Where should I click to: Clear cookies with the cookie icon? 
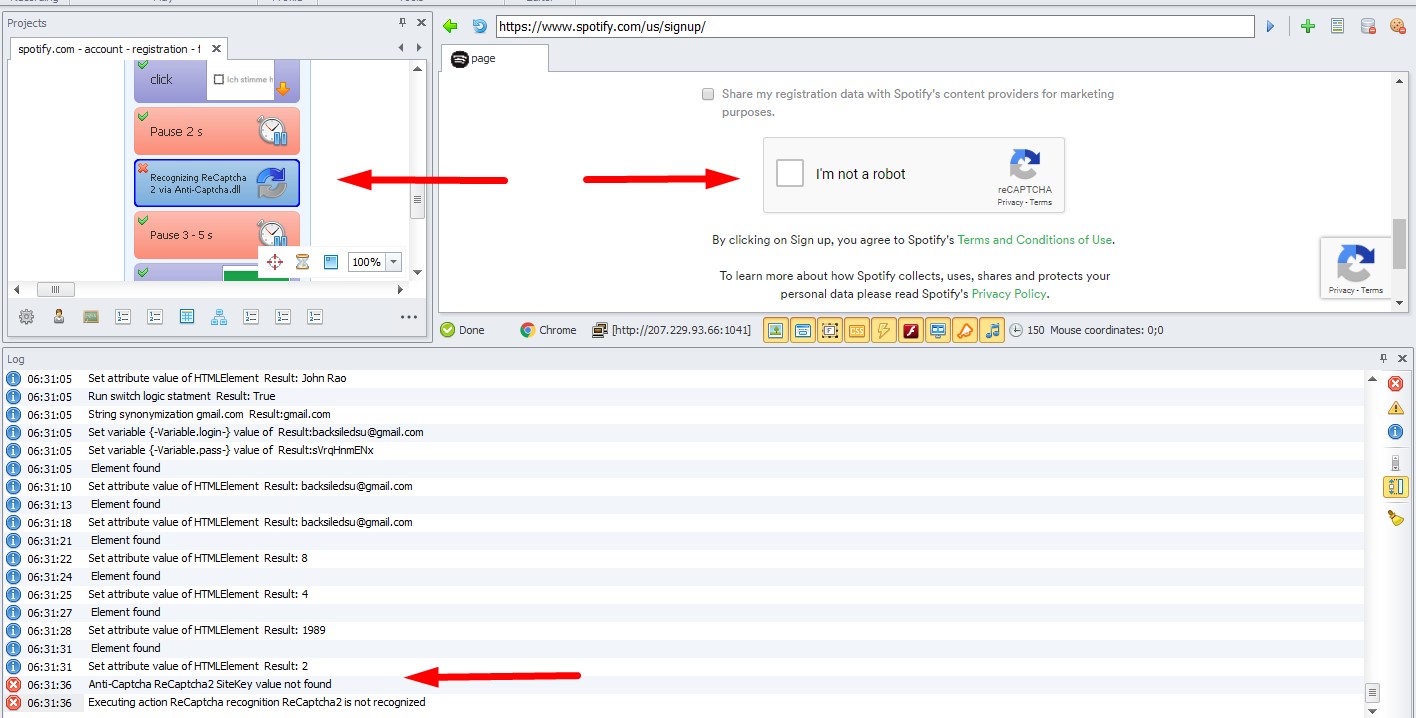(x=1397, y=27)
